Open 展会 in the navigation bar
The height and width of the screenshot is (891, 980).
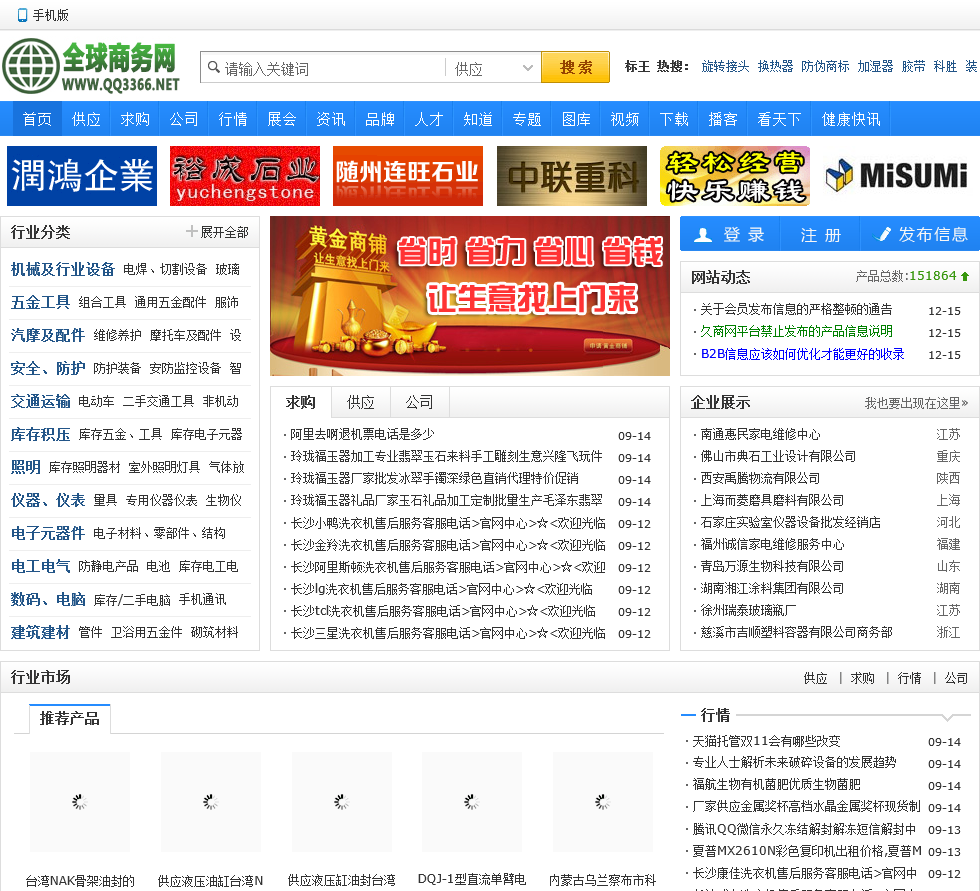click(282, 119)
